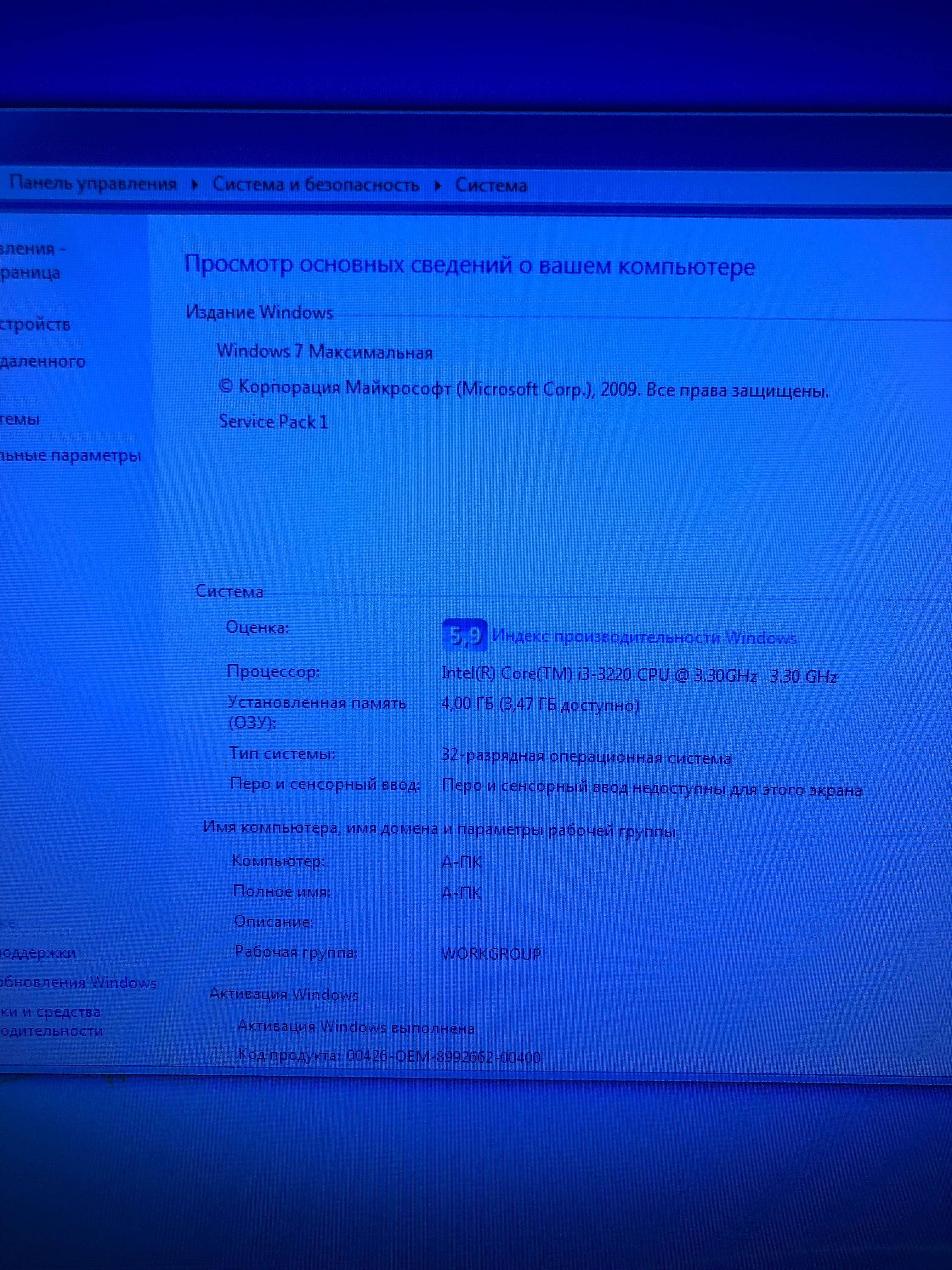952x1270 pixels.
Task: Click the 'Service Pack 1' text
Action: [x=273, y=422]
